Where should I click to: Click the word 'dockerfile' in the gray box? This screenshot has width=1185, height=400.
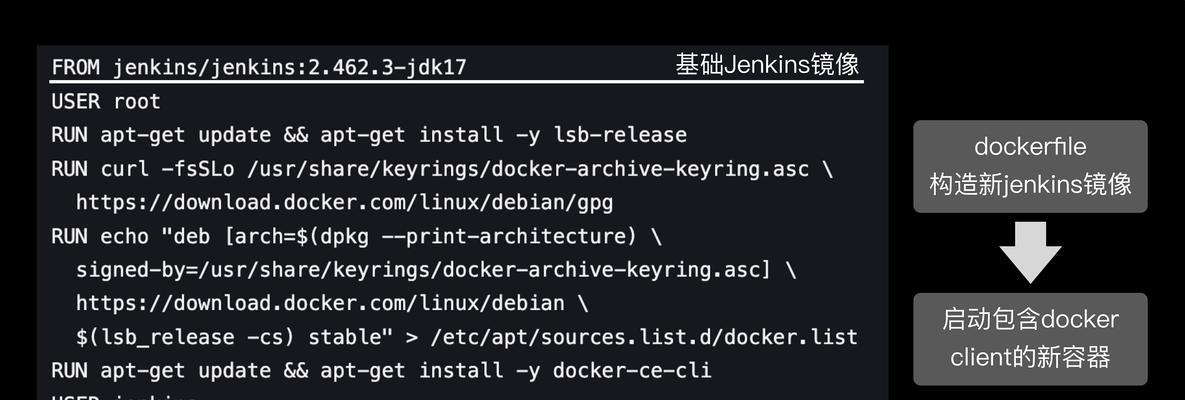pos(1030,146)
